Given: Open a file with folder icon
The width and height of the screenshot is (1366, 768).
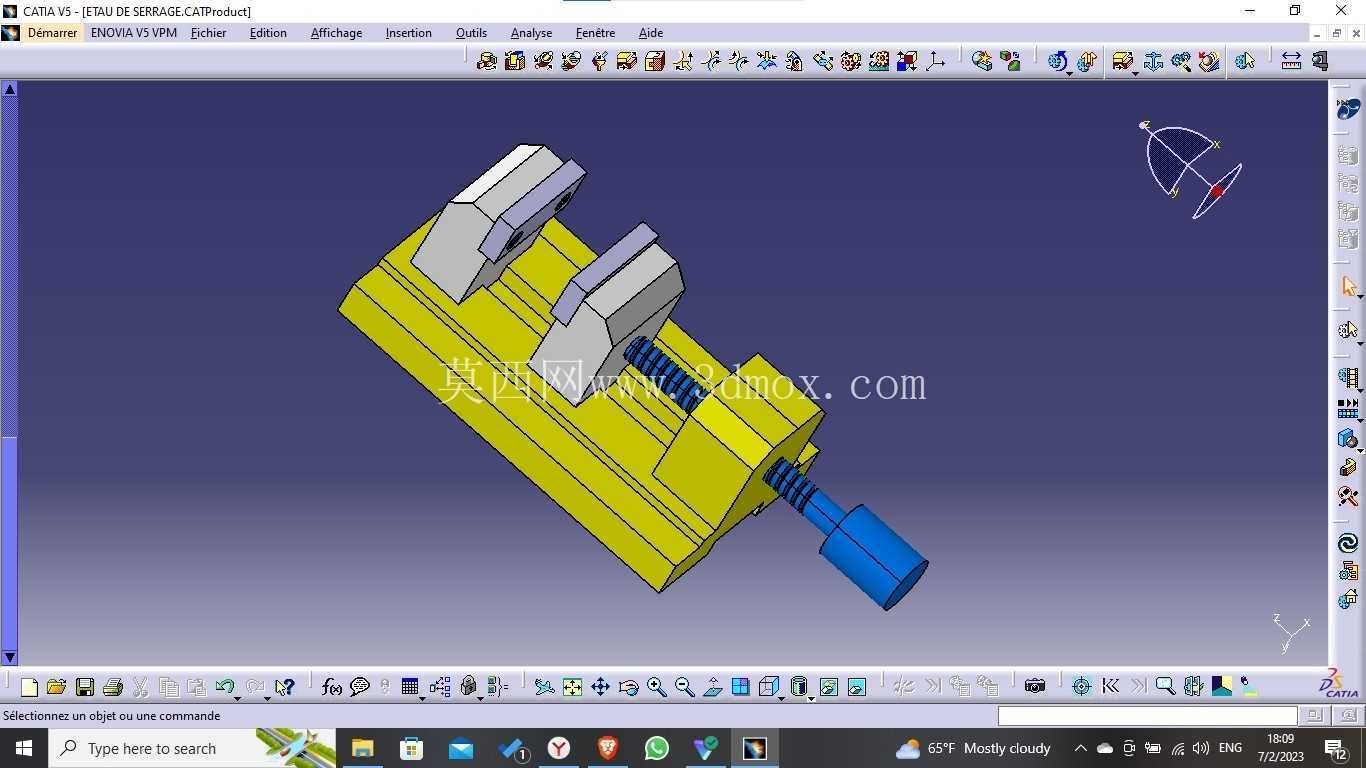Looking at the screenshot, I should [57, 687].
